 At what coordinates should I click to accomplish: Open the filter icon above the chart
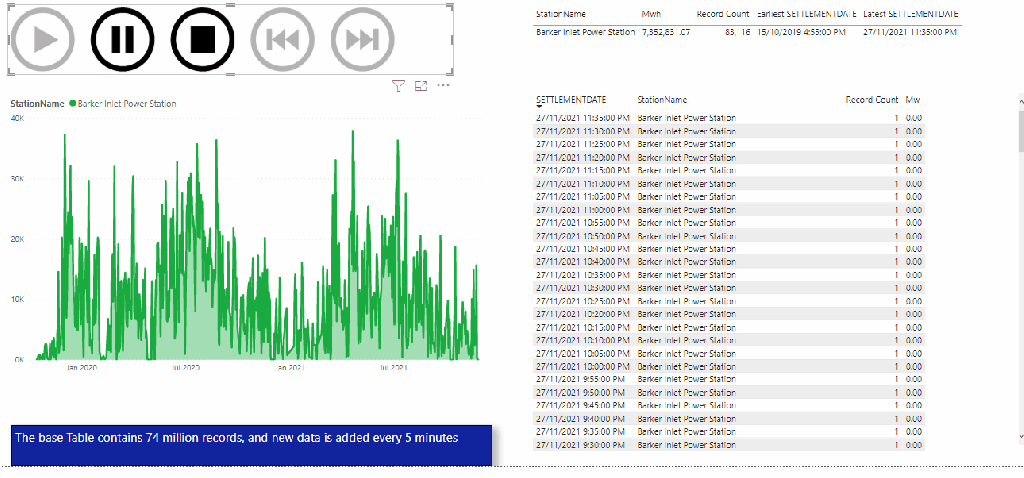click(x=398, y=87)
